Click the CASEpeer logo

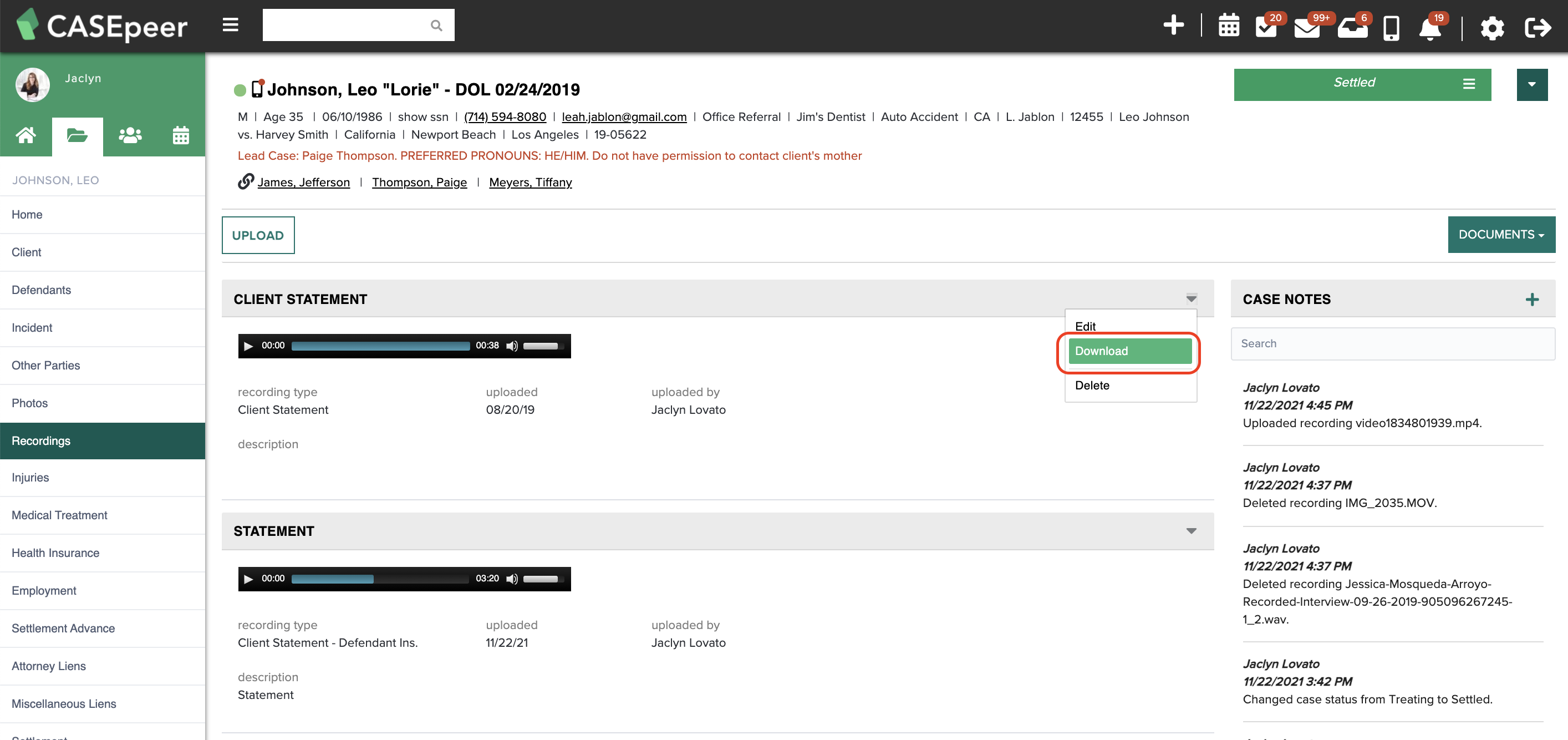click(101, 26)
